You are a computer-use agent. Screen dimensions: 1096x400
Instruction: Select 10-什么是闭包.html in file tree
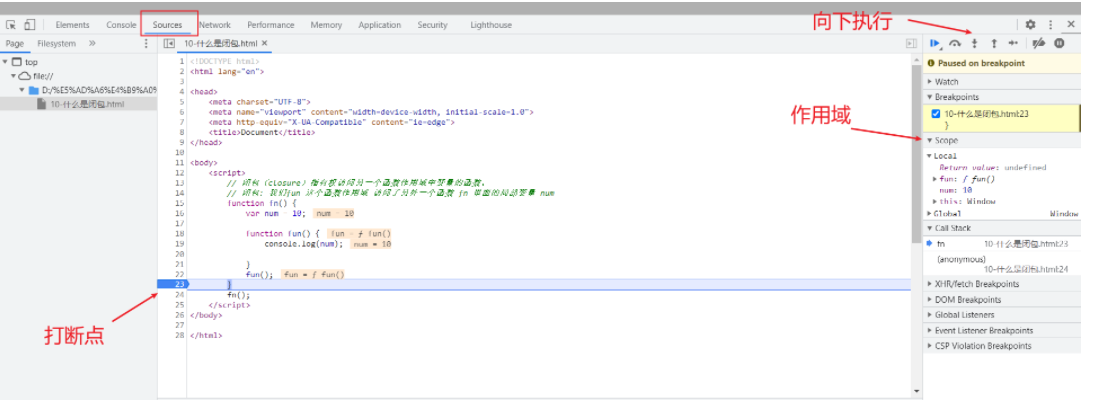pyautogui.click(x=88, y=104)
